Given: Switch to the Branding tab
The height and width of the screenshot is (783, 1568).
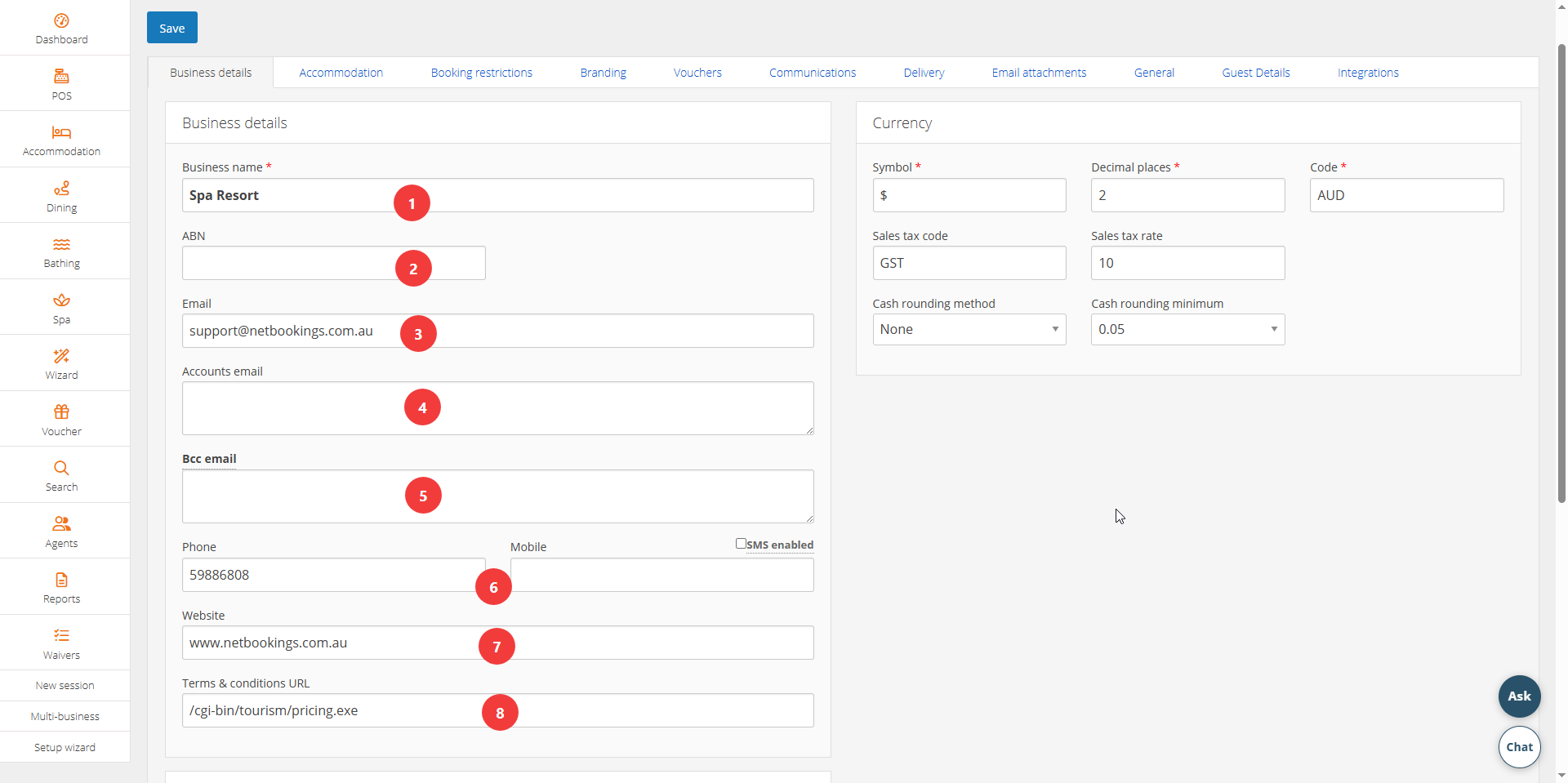Looking at the screenshot, I should point(604,73).
